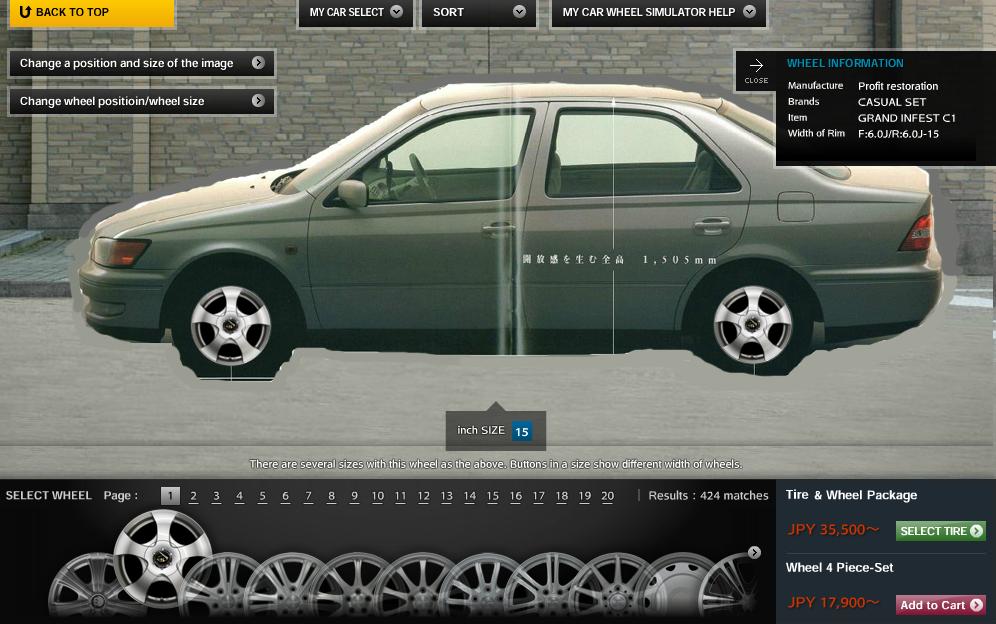
Task: Open MY CAR WHEEL SIMULATOR HELP menu
Action: (x=659, y=13)
